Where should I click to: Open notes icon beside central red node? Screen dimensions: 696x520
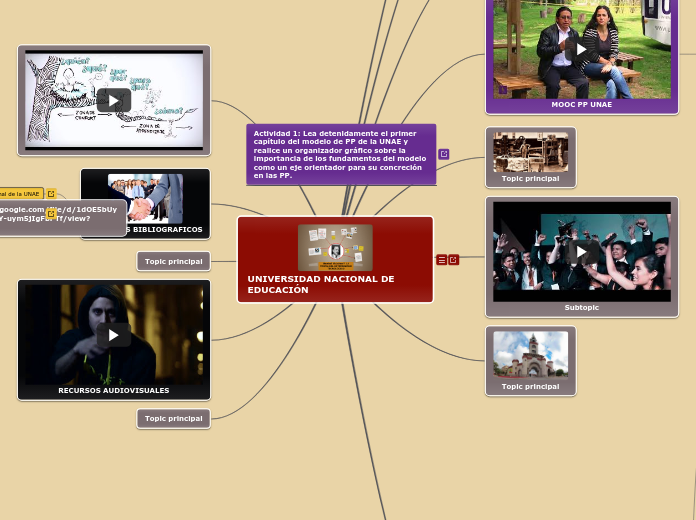(442, 260)
